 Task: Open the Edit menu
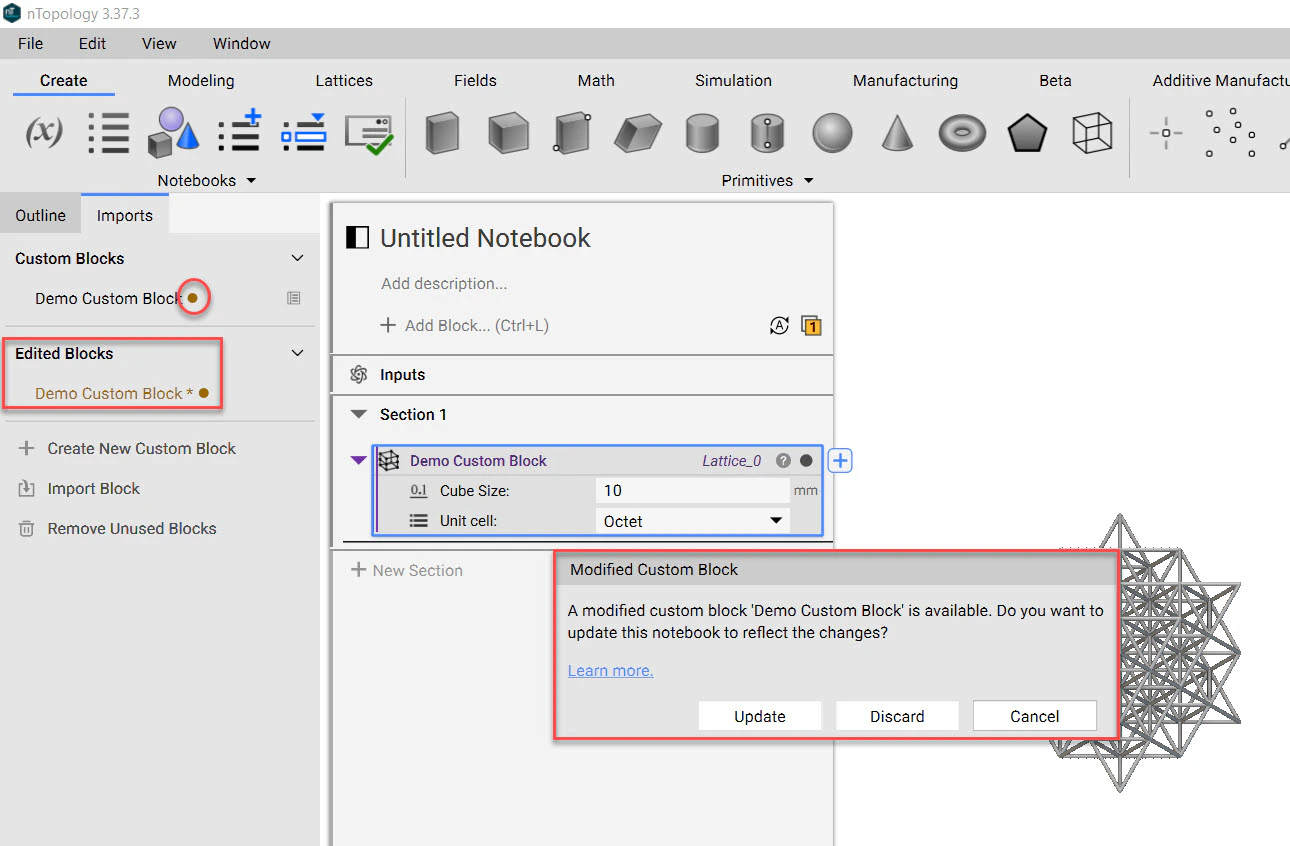92,43
